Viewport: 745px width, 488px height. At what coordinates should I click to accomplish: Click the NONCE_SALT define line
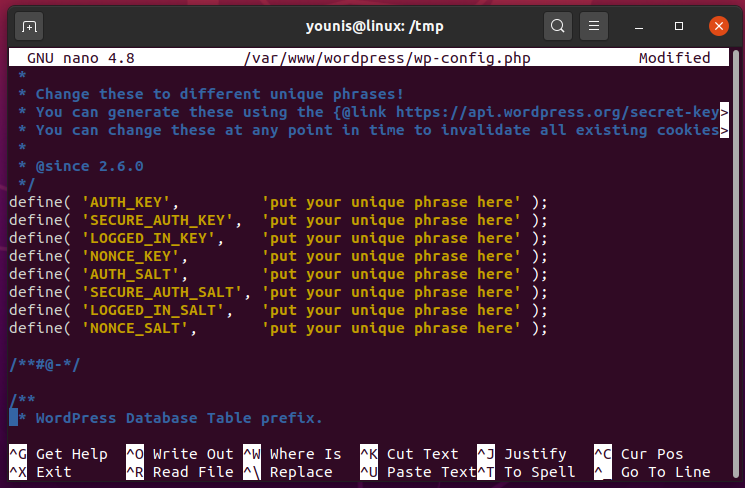coord(278,328)
